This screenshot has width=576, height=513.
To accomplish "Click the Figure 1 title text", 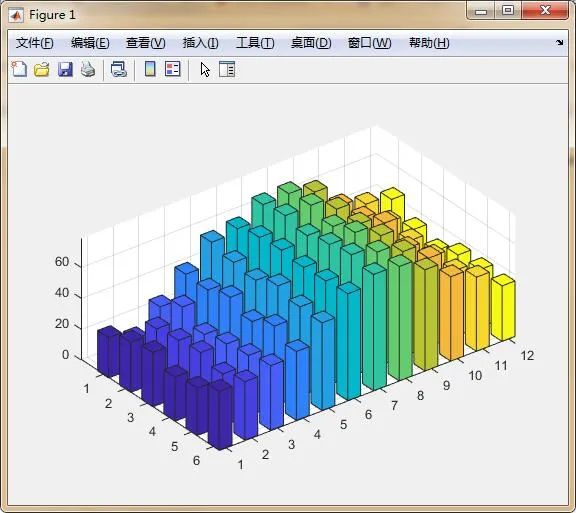I will (52, 15).
